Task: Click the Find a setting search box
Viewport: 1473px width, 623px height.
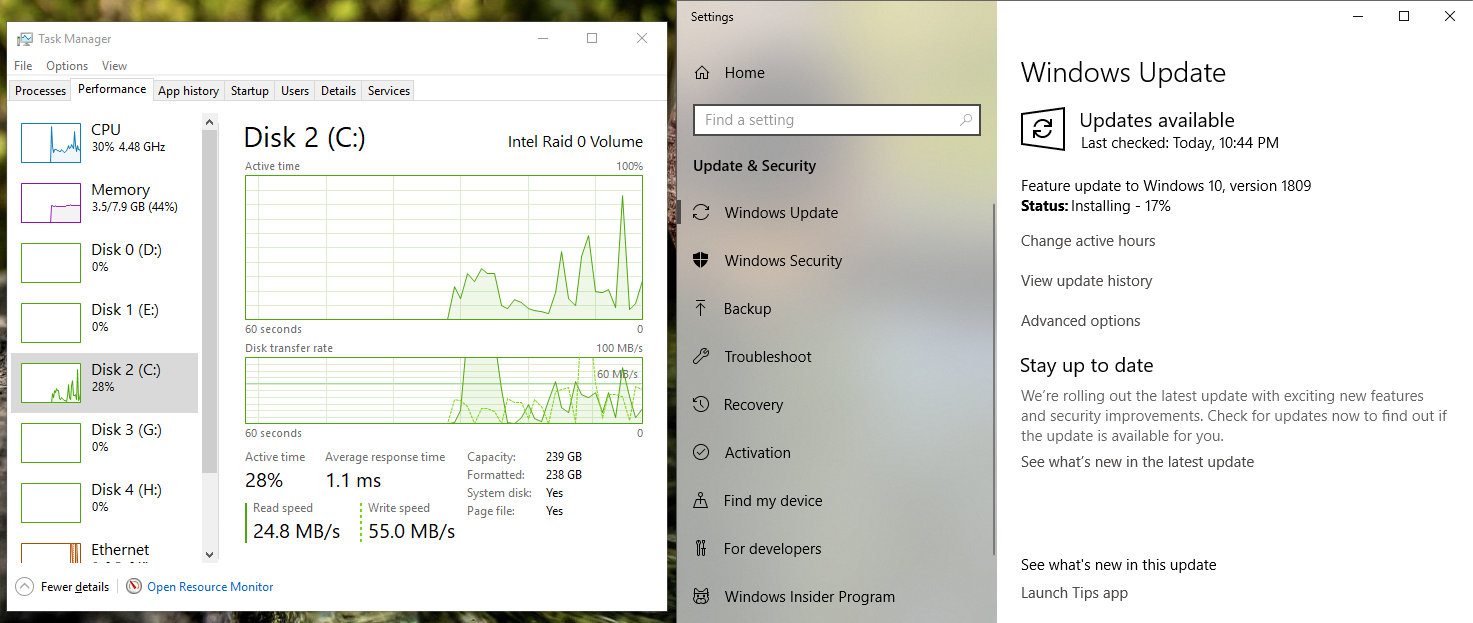Action: click(x=836, y=119)
